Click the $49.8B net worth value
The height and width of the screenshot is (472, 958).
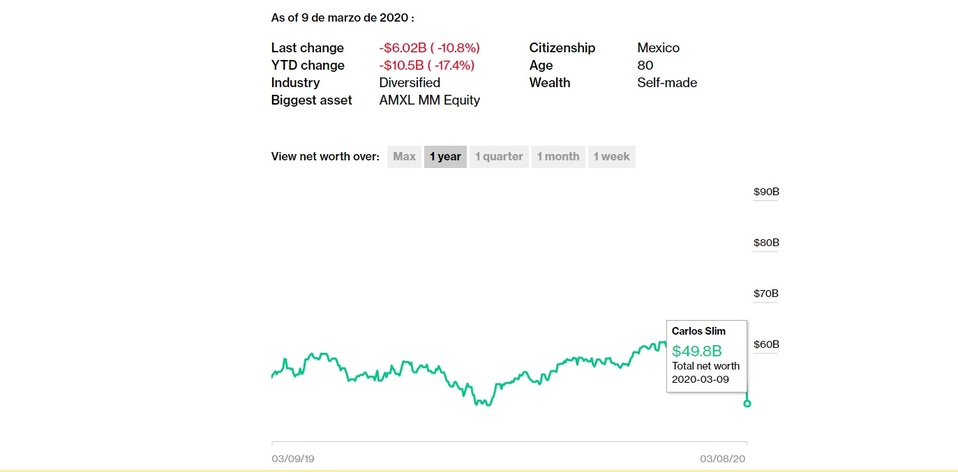(696, 351)
